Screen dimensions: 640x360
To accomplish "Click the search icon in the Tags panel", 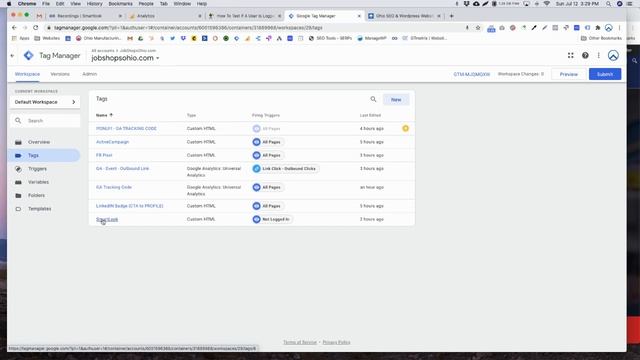I will click(373, 99).
